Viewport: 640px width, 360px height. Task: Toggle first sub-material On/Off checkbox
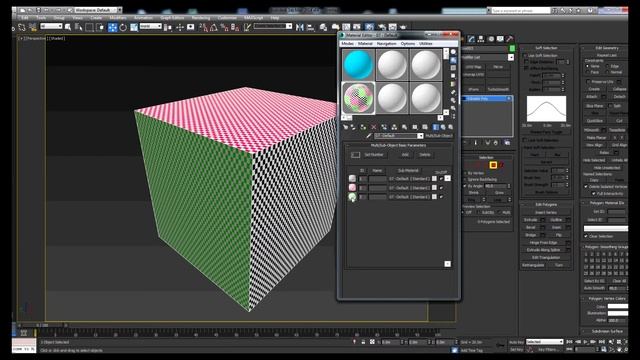tap(441, 178)
